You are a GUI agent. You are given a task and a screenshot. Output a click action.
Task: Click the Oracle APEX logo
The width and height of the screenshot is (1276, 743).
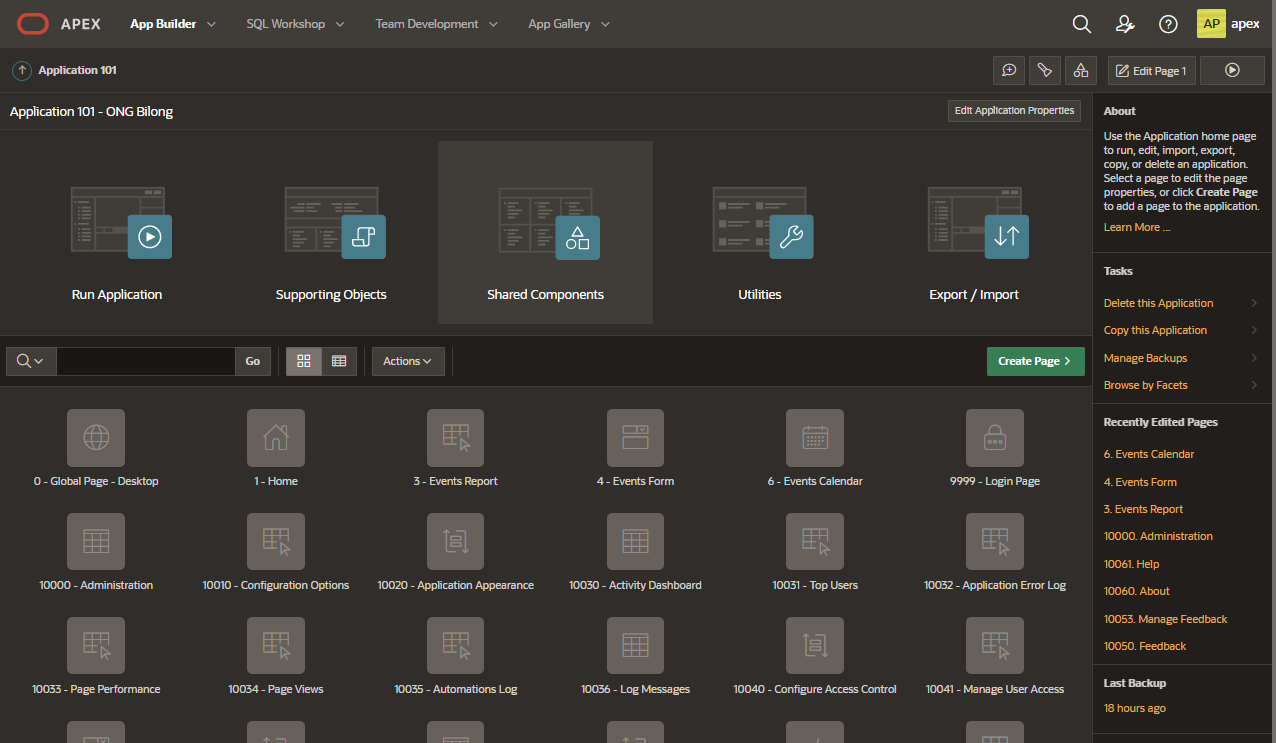59,24
